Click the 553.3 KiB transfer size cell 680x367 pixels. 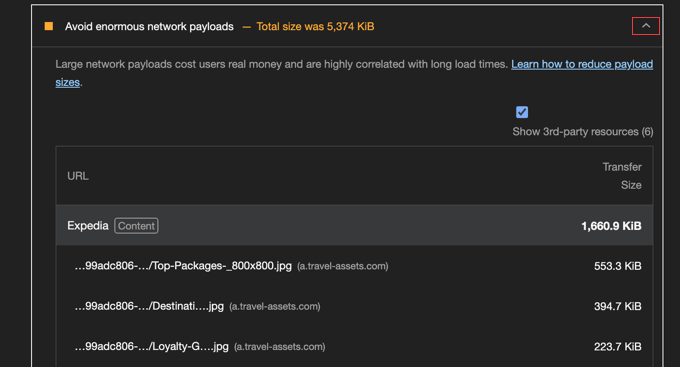[618, 266]
